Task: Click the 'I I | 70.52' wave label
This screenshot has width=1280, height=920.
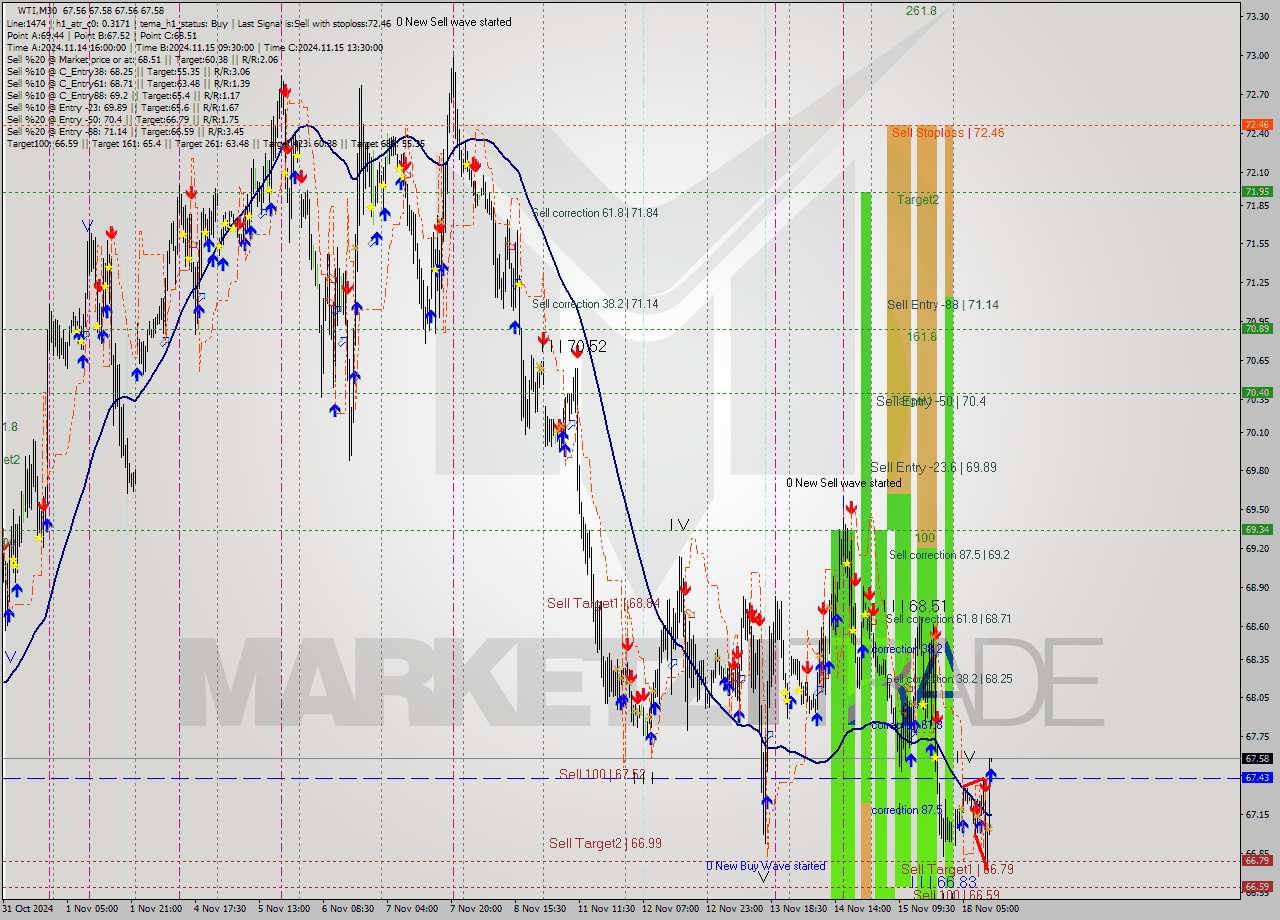Action: [x=572, y=347]
